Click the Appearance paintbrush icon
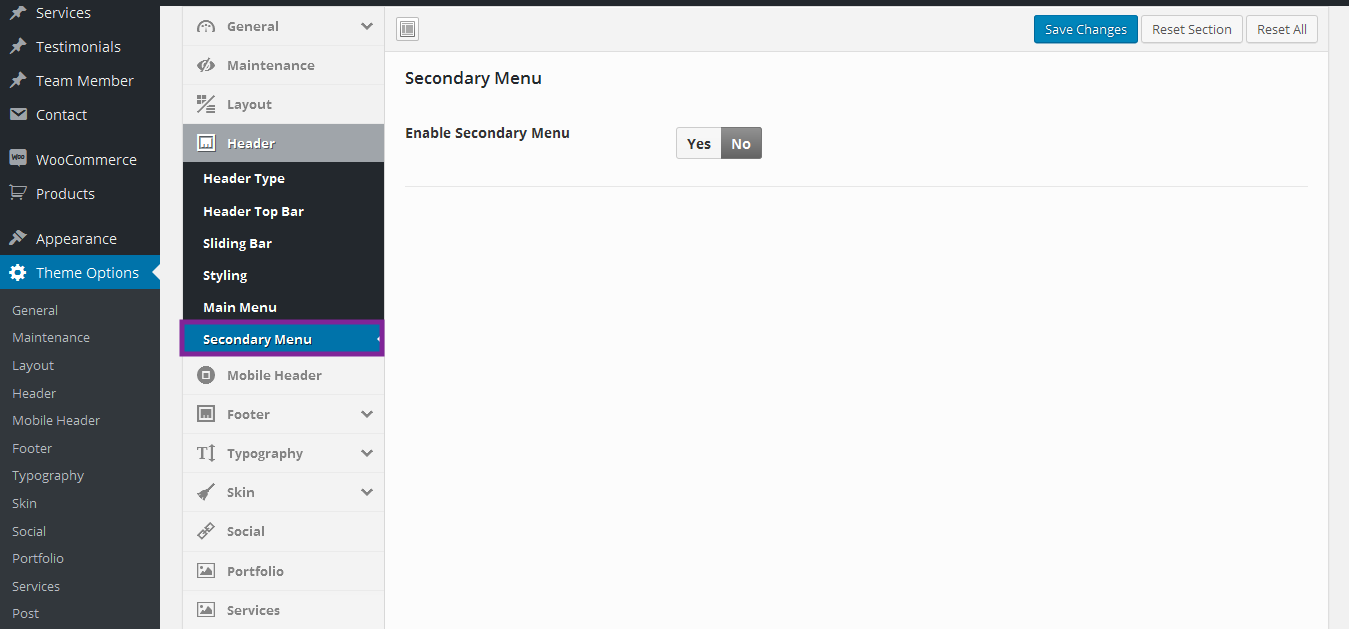 pos(17,238)
